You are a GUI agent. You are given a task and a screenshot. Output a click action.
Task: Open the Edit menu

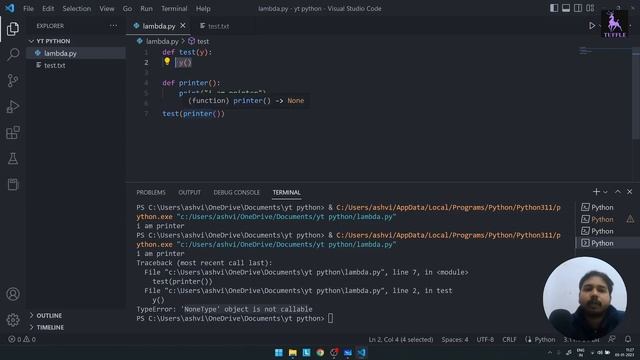(x=48, y=8)
